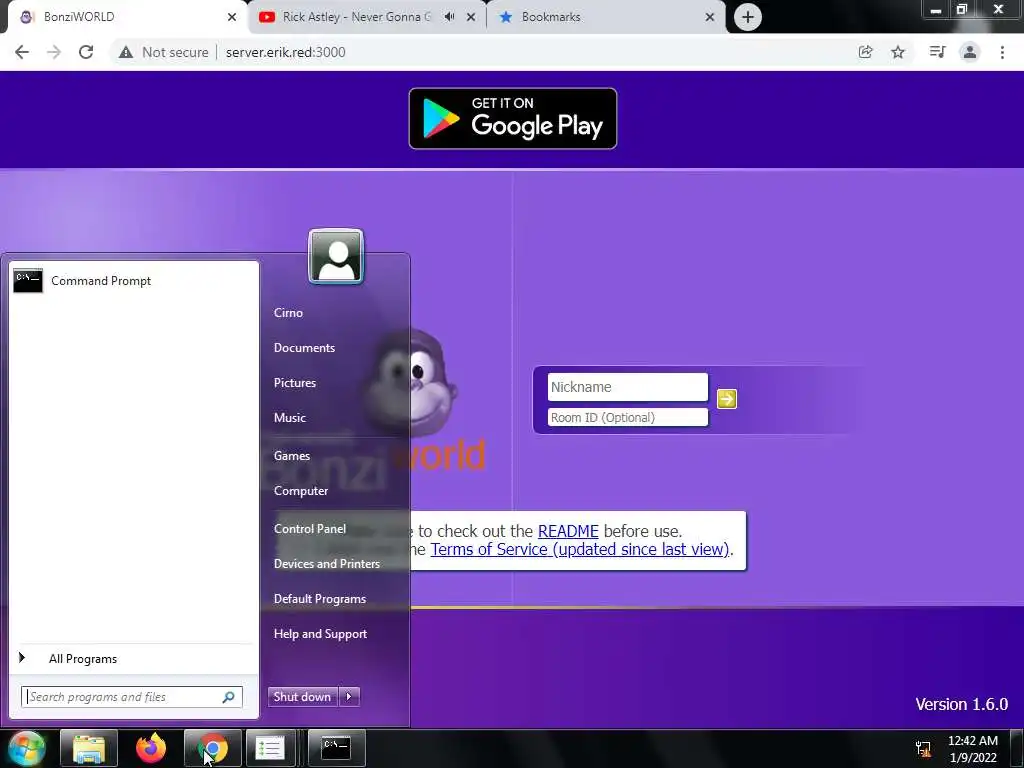Click the Show desktop strip beside clock
The image size is (1024, 768).
click(x=1016, y=748)
